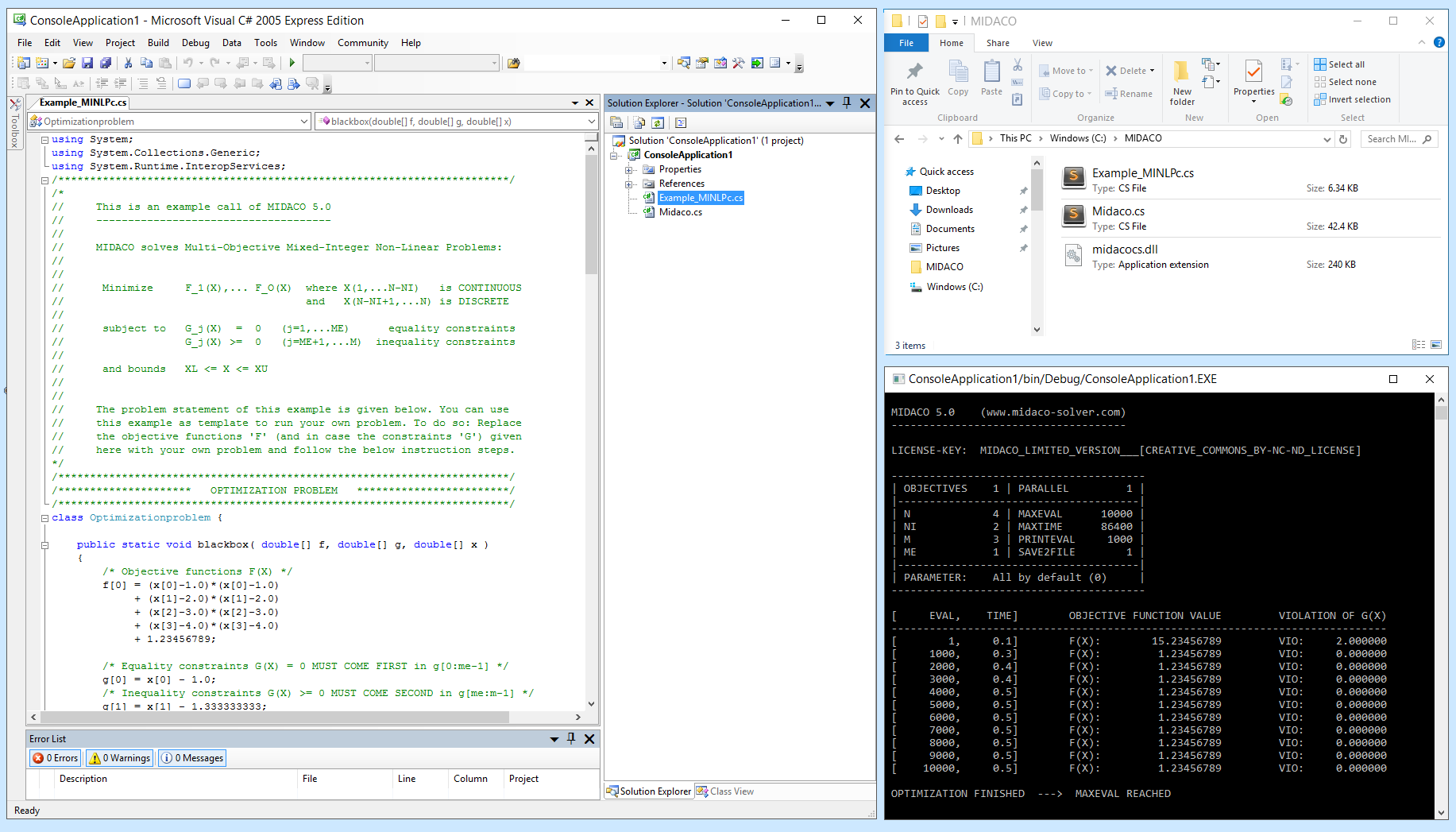This screenshot has width=1456, height=832.
Task: Open the blue File button in Explorer
Action: 906,43
